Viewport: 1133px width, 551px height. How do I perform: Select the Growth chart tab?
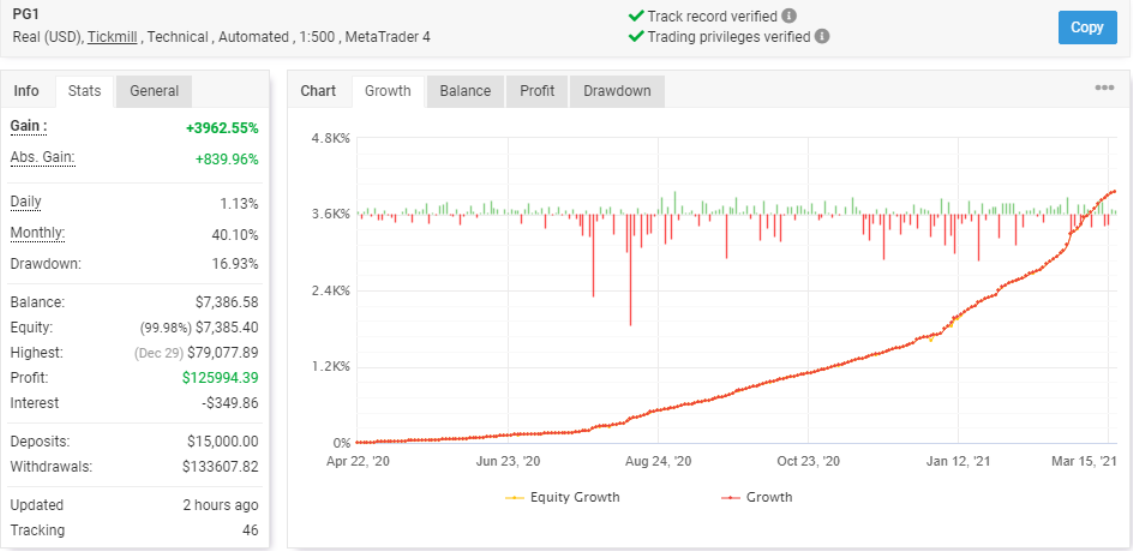(388, 91)
